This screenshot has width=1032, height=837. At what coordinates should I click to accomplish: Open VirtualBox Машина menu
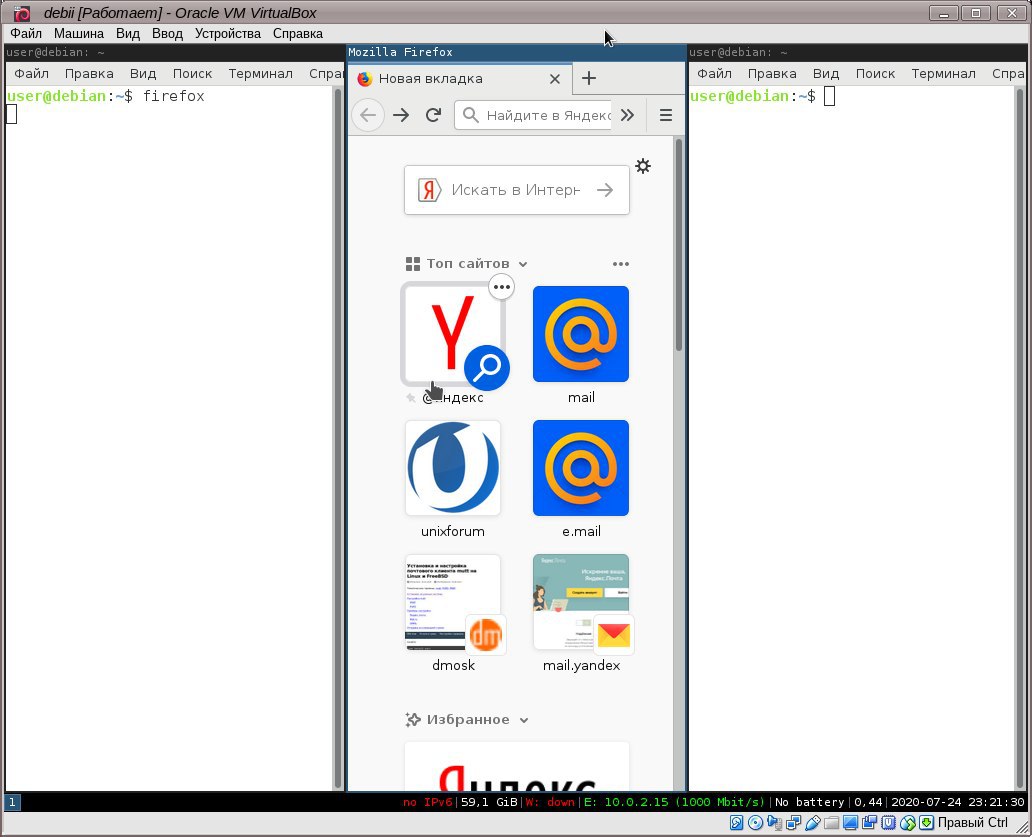(x=79, y=34)
